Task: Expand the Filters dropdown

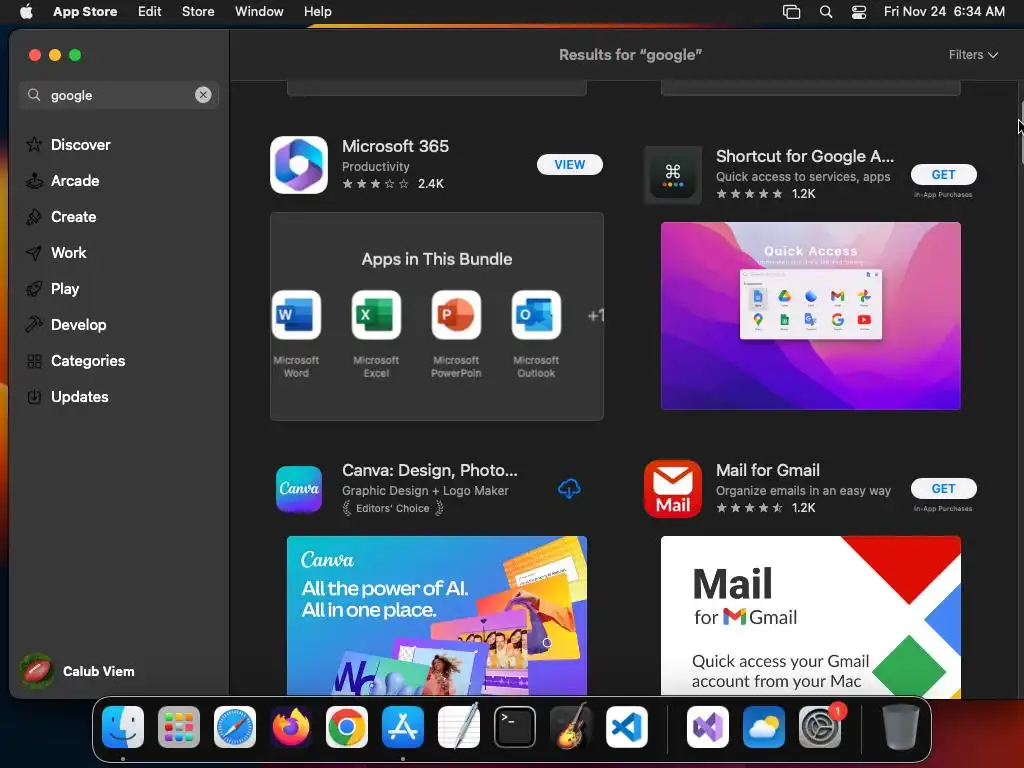Action: point(973,55)
